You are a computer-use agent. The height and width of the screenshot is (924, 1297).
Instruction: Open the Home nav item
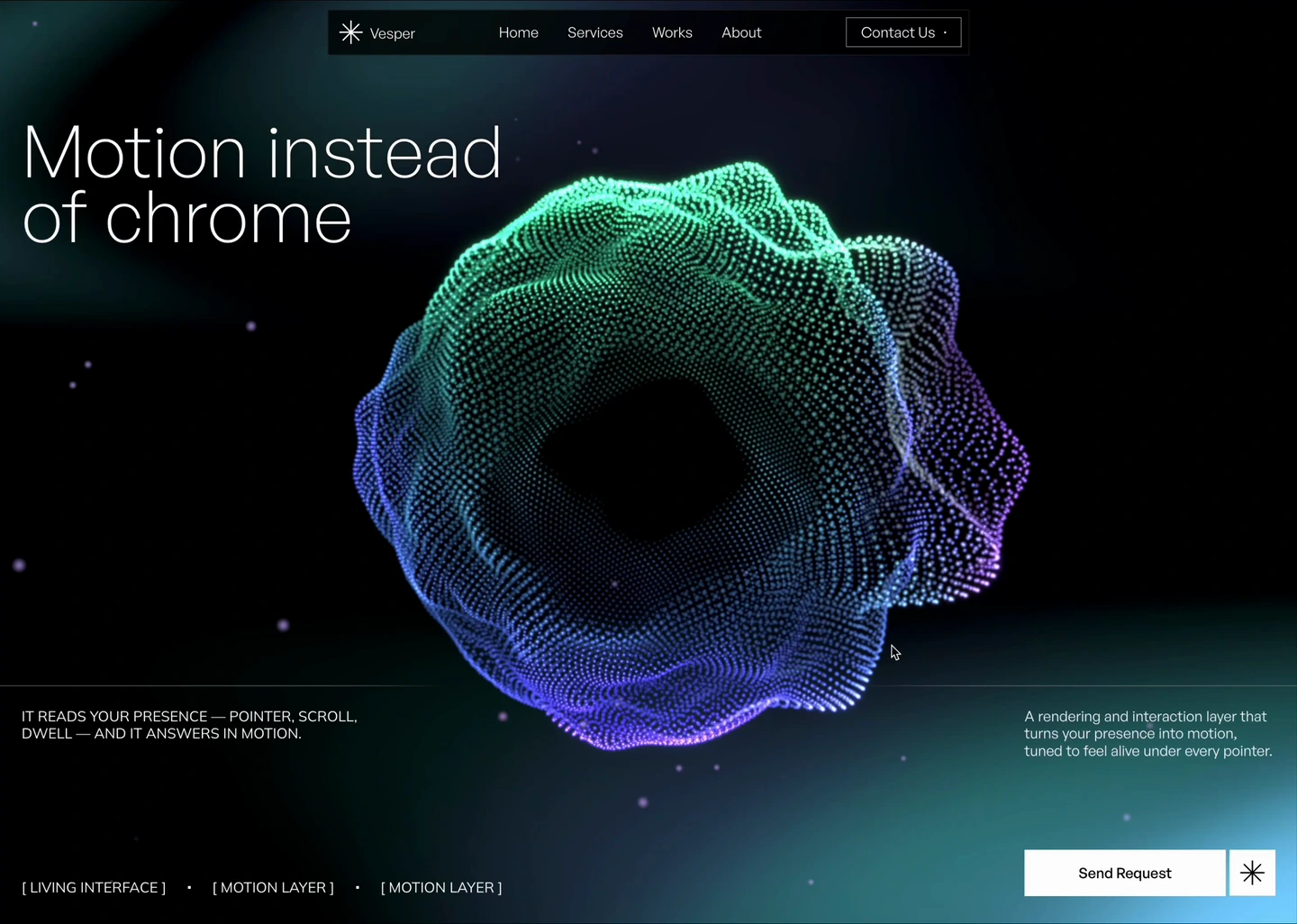coord(519,32)
